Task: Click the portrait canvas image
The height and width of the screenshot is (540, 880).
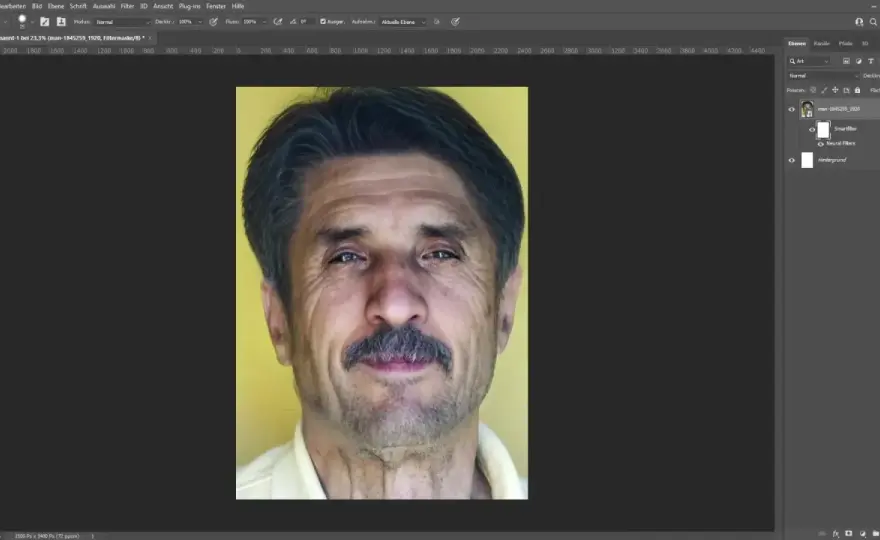Action: 382,292
